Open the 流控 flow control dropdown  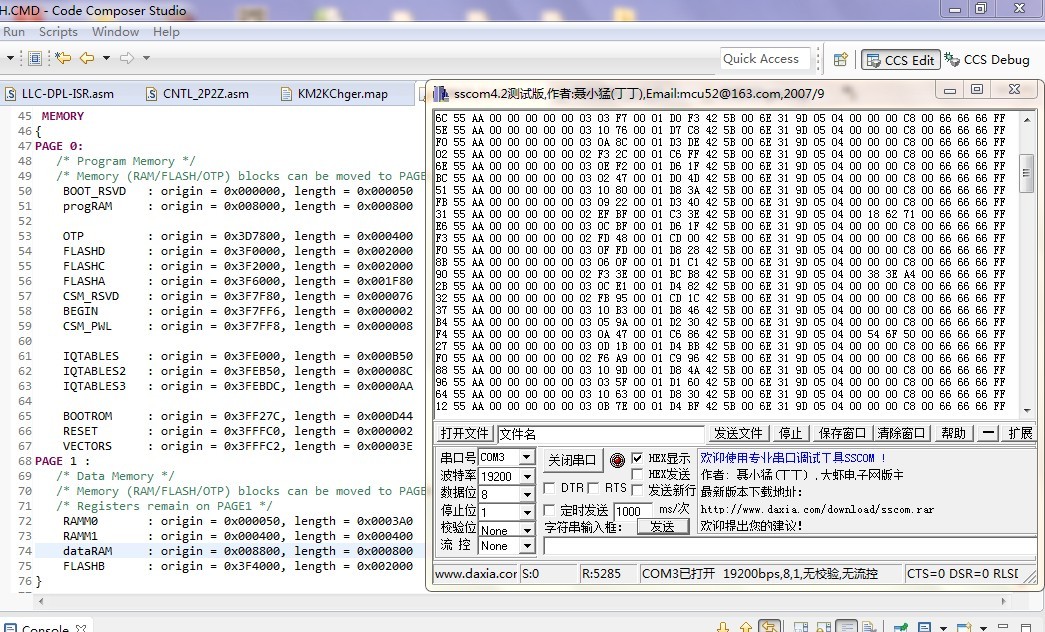click(526, 546)
